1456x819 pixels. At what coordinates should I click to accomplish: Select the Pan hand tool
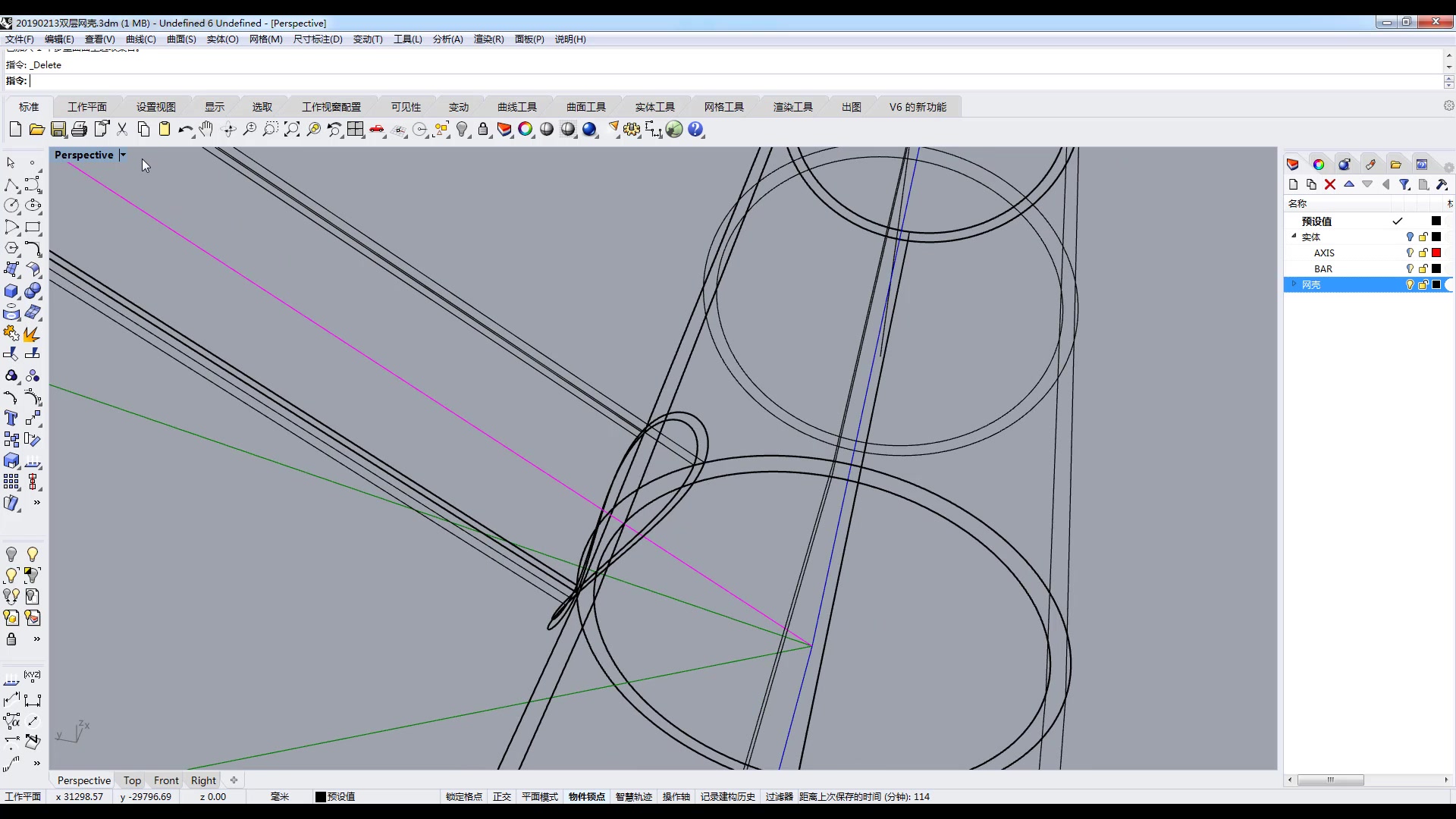(206, 130)
